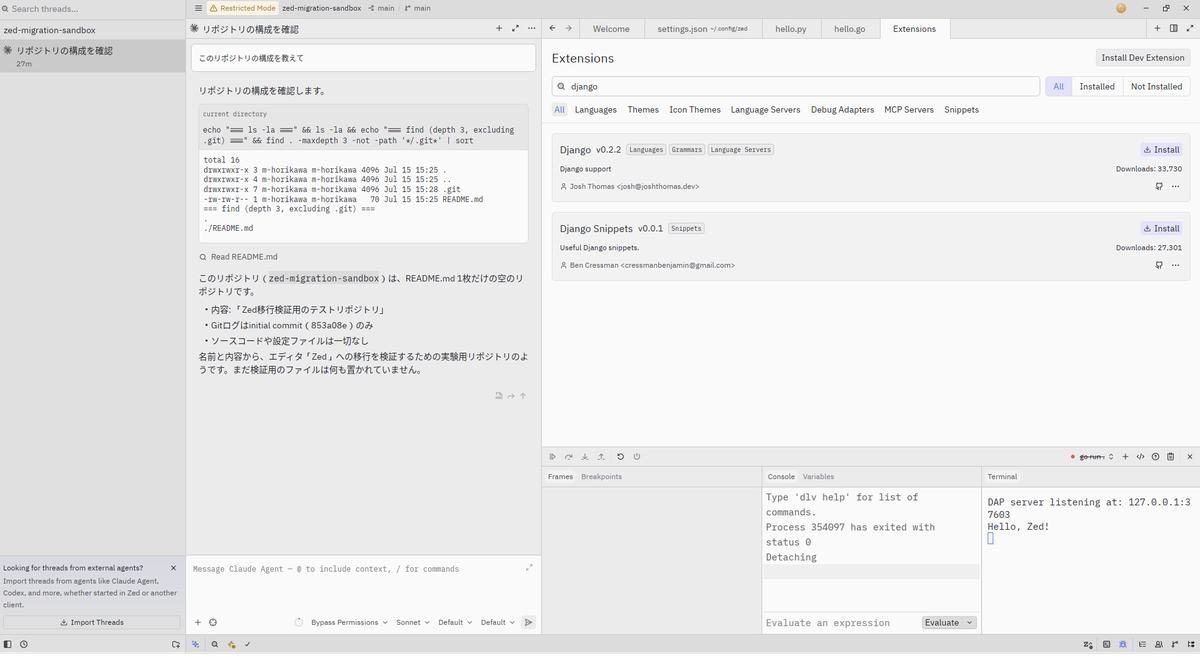This screenshot has height=658, width=1200.
Task: Open the Bypass Permissions dropdown
Action: point(348,622)
